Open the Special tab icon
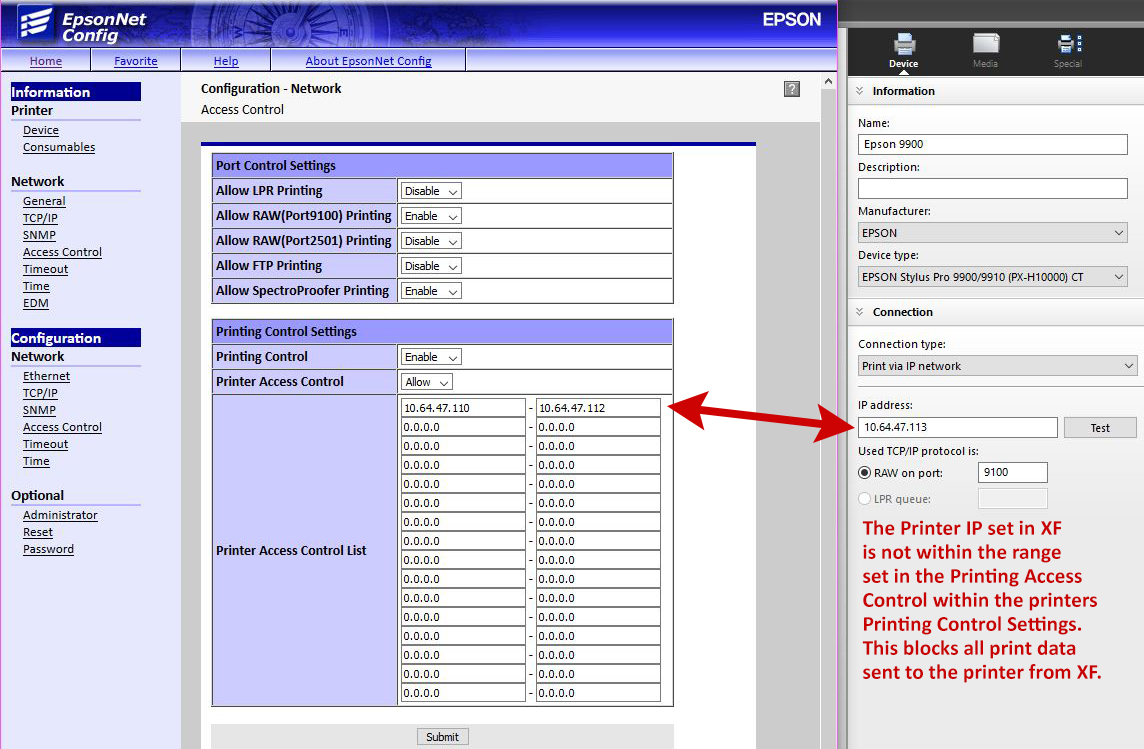Image resolution: width=1144 pixels, height=749 pixels. point(1069,44)
